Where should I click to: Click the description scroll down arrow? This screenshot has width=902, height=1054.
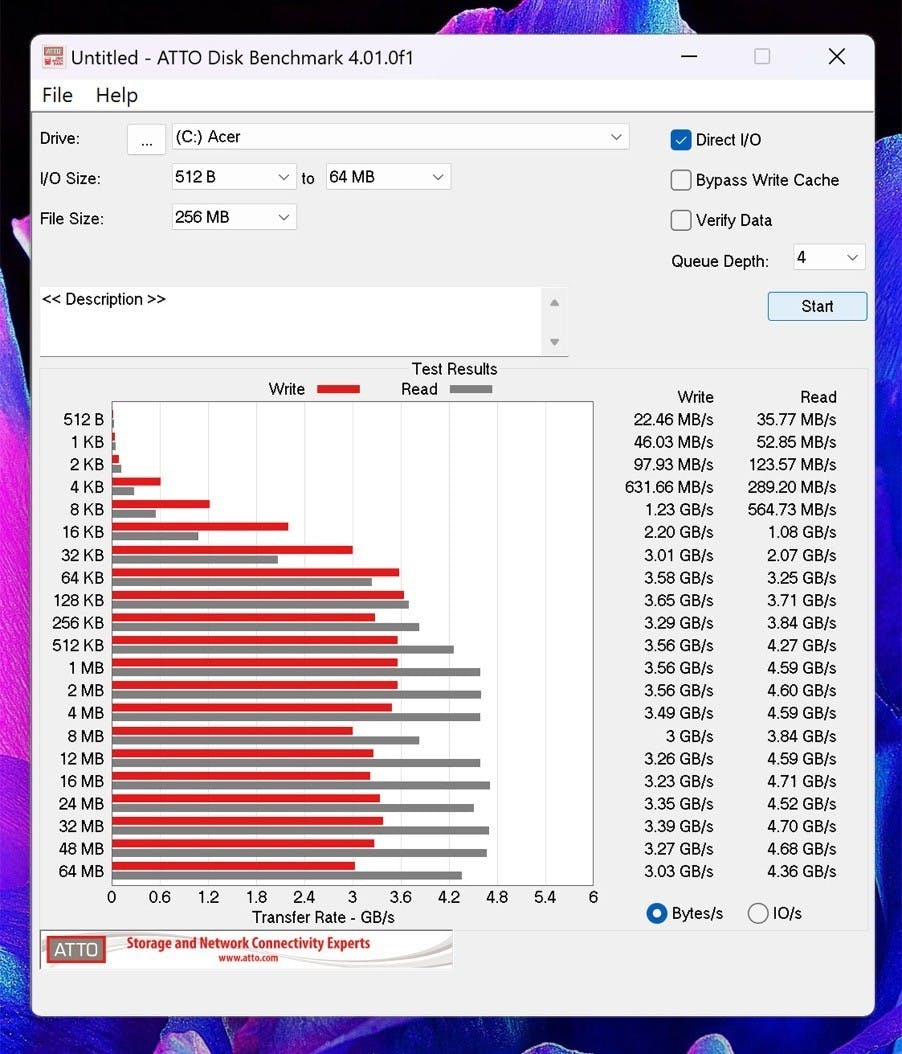(x=555, y=342)
